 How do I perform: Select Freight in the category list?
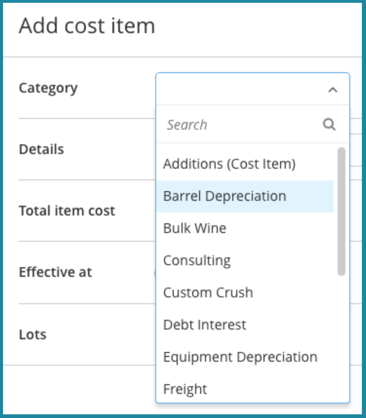tap(245, 389)
